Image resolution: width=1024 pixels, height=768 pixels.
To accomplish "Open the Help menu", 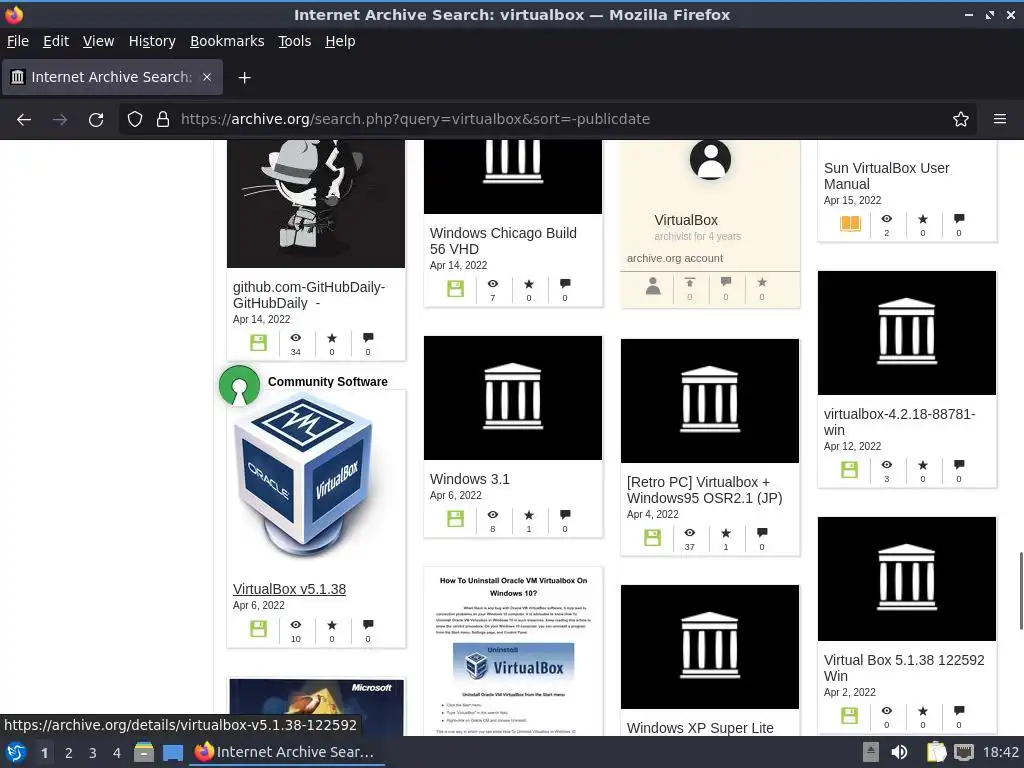I will (x=340, y=41).
